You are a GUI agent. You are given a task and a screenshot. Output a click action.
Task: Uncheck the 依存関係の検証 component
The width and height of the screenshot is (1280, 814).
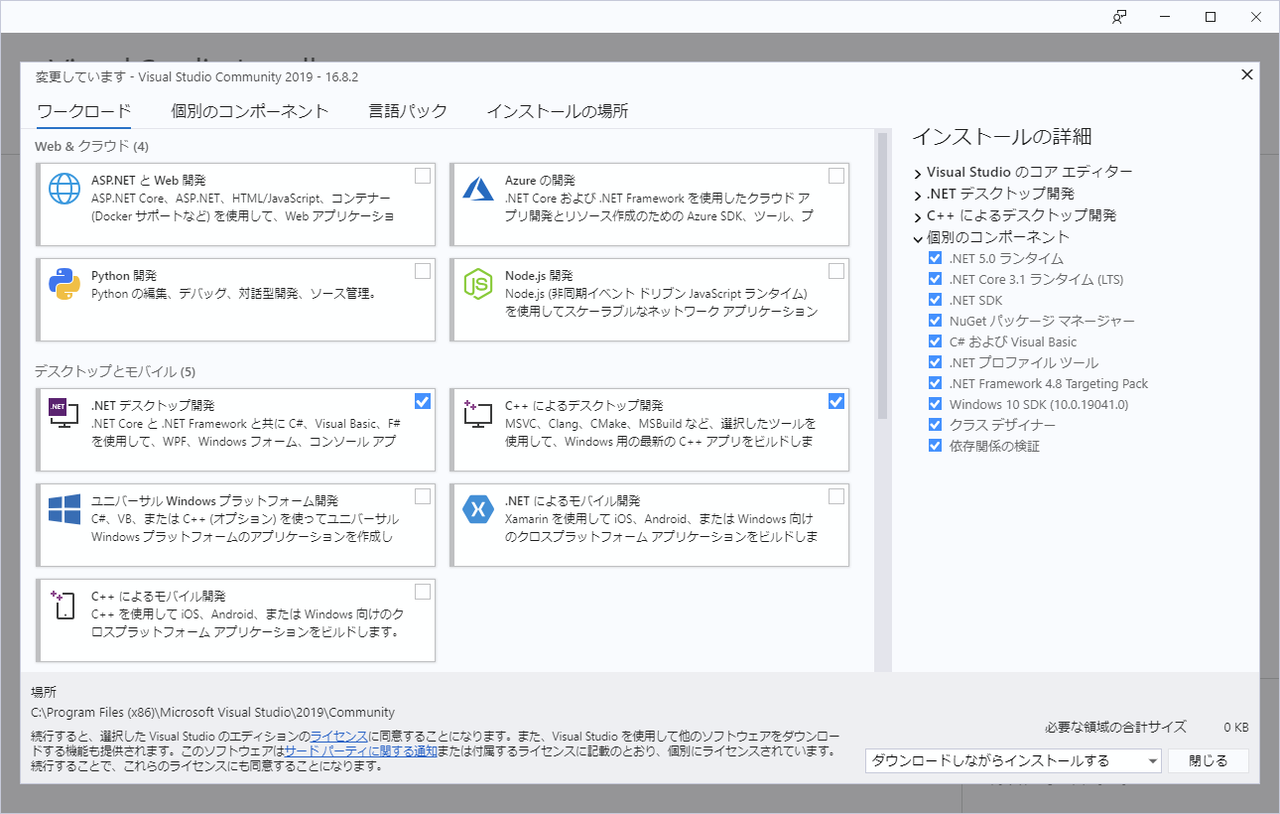[935, 446]
